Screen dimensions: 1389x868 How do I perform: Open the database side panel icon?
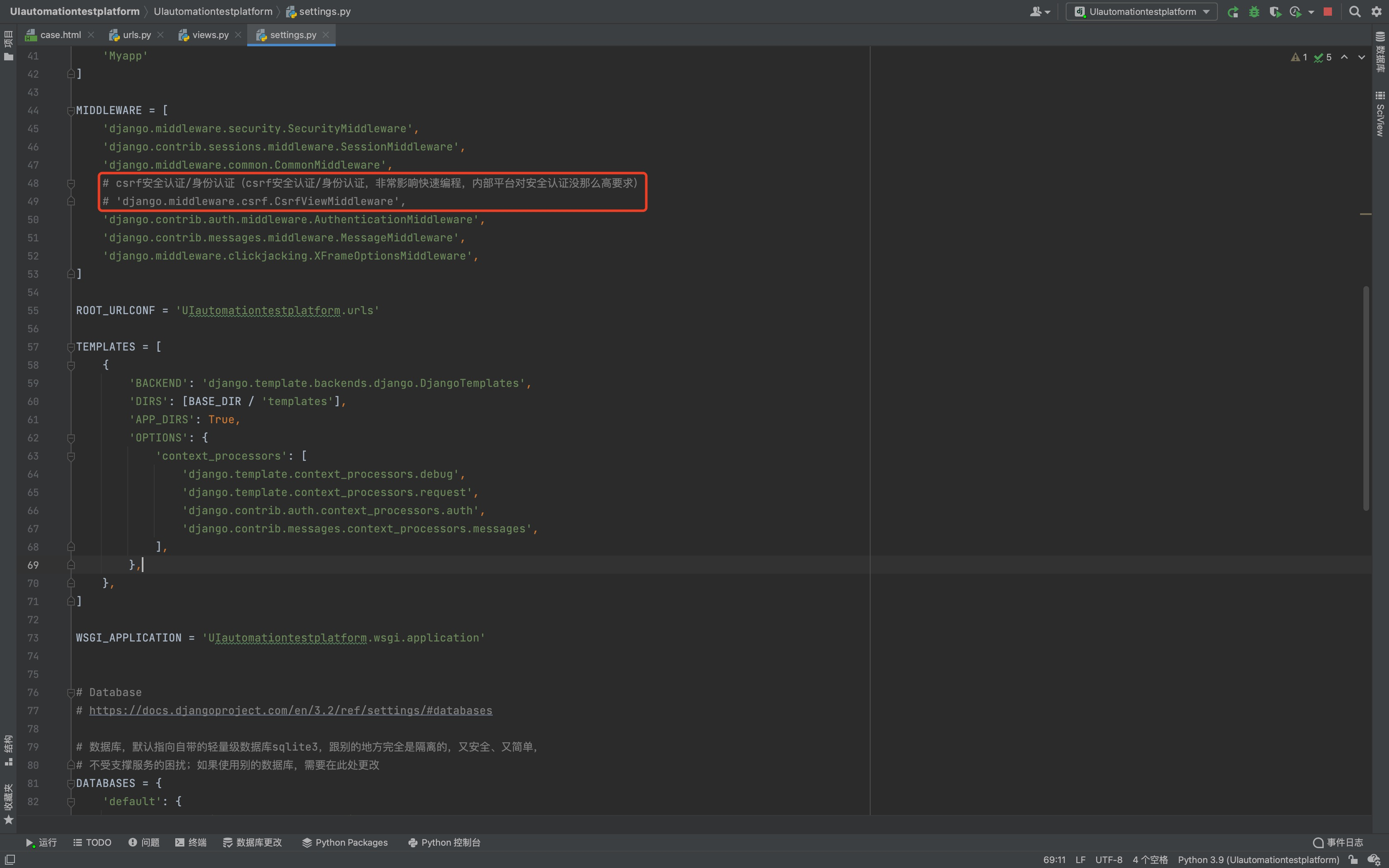tap(1380, 52)
